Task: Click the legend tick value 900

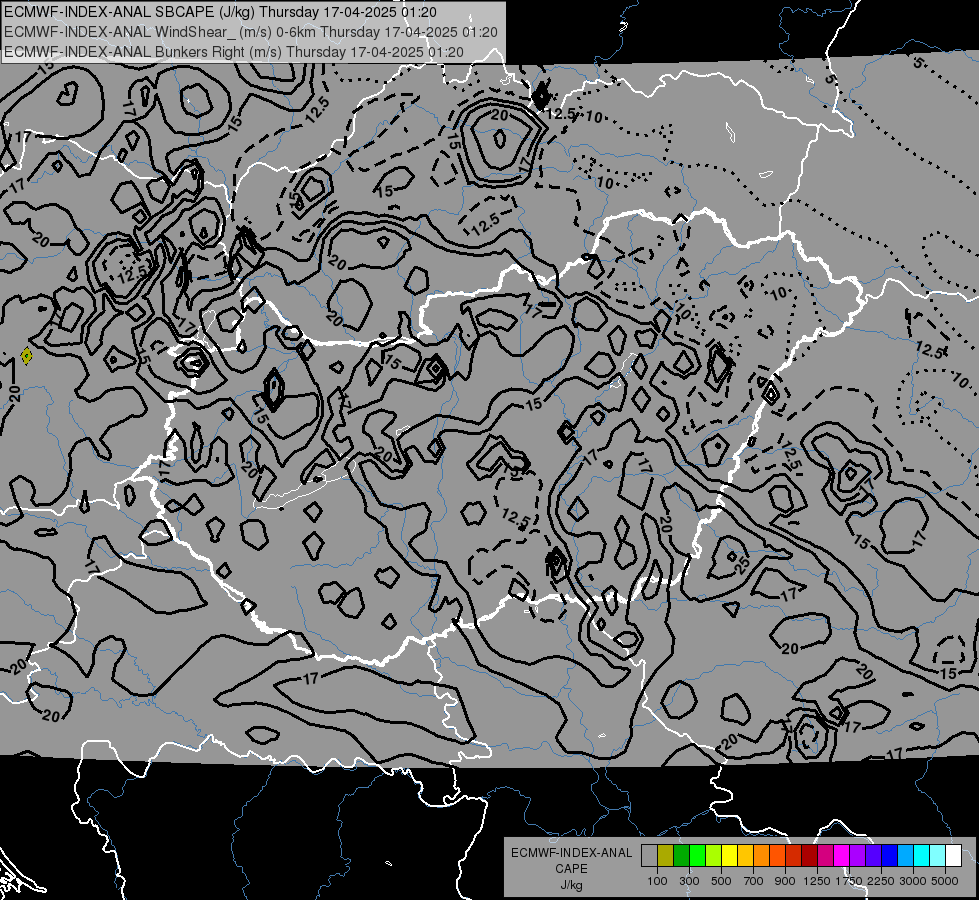Action: (785, 881)
